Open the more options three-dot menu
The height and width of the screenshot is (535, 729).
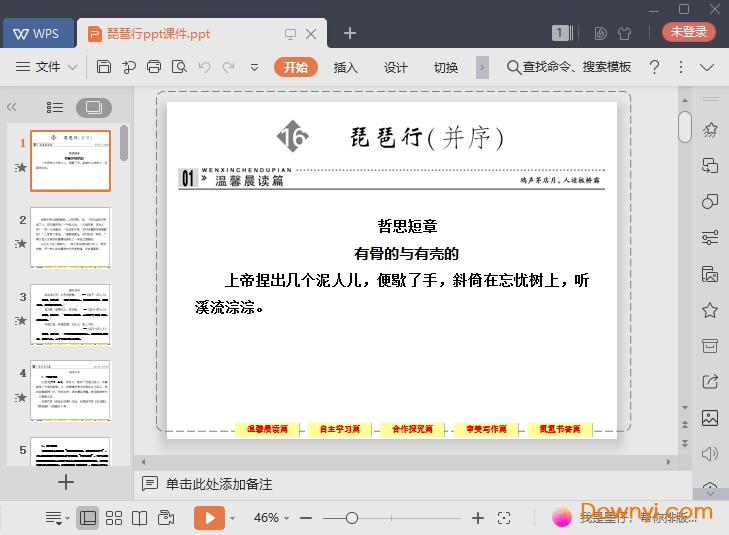(681, 67)
